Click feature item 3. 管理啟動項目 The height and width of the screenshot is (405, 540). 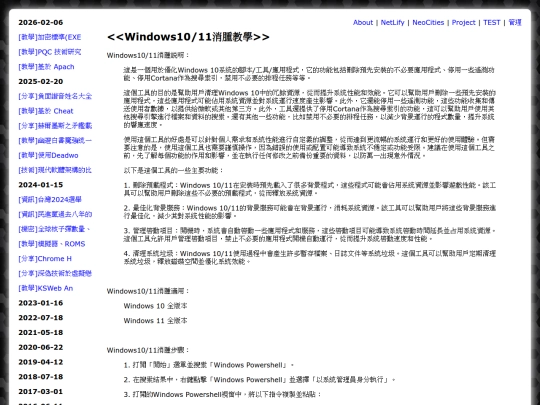(x=310, y=235)
